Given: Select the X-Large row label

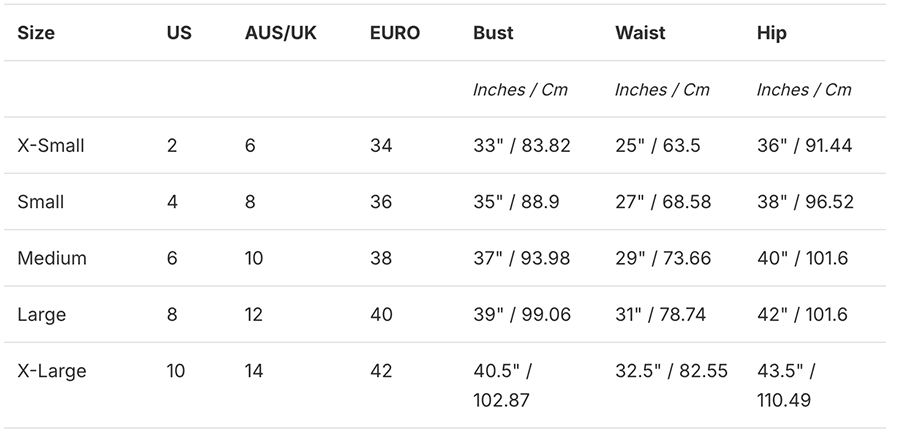Looking at the screenshot, I should pos(52,371).
